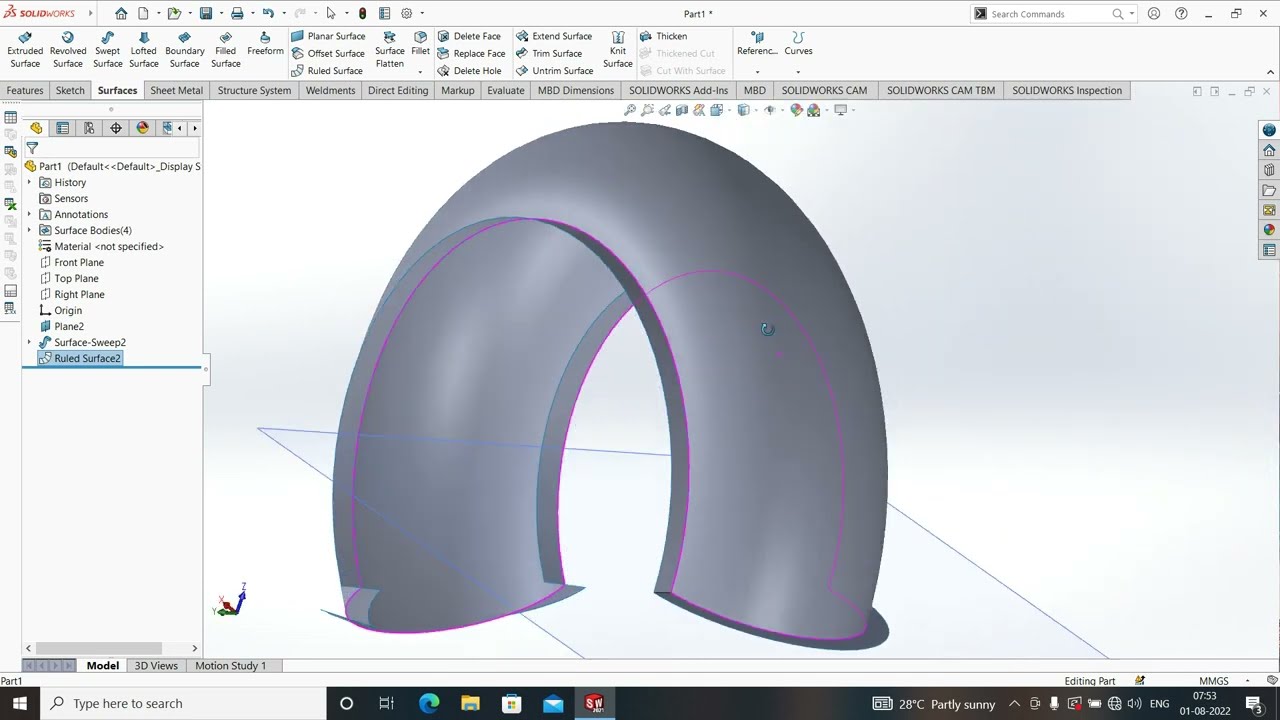The height and width of the screenshot is (720, 1280).
Task: Open the Appearances task pane tab
Action: point(1269,230)
